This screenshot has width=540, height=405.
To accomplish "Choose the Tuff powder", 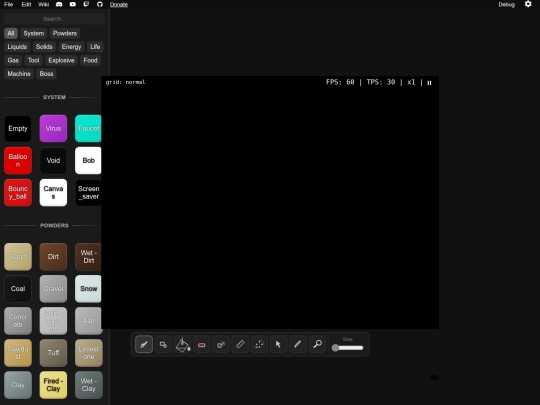I will [53, 353].
